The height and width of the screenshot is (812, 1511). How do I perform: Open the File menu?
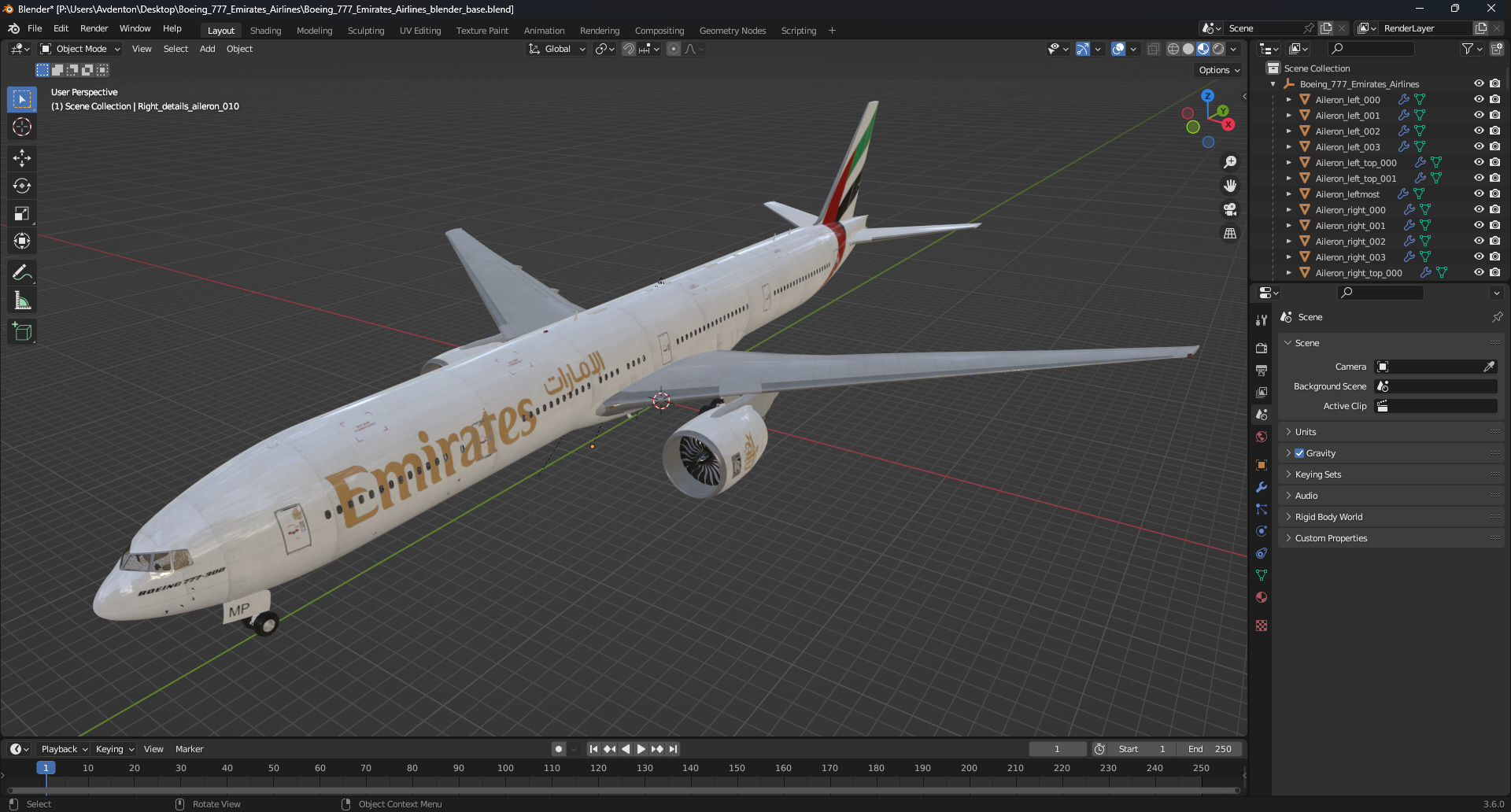click(x=35, y=28)
